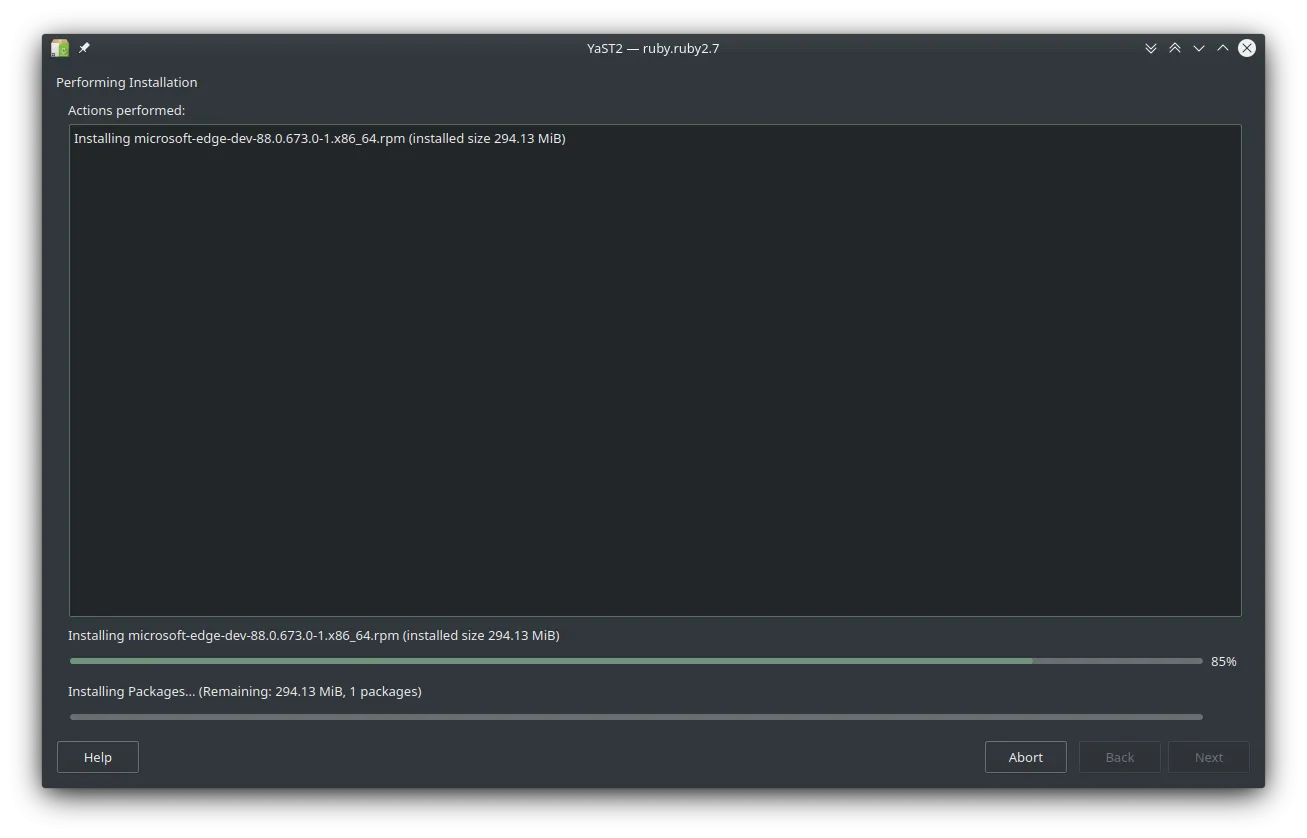
Task: Abort the package installation
Action: (x=1025, y=757)
